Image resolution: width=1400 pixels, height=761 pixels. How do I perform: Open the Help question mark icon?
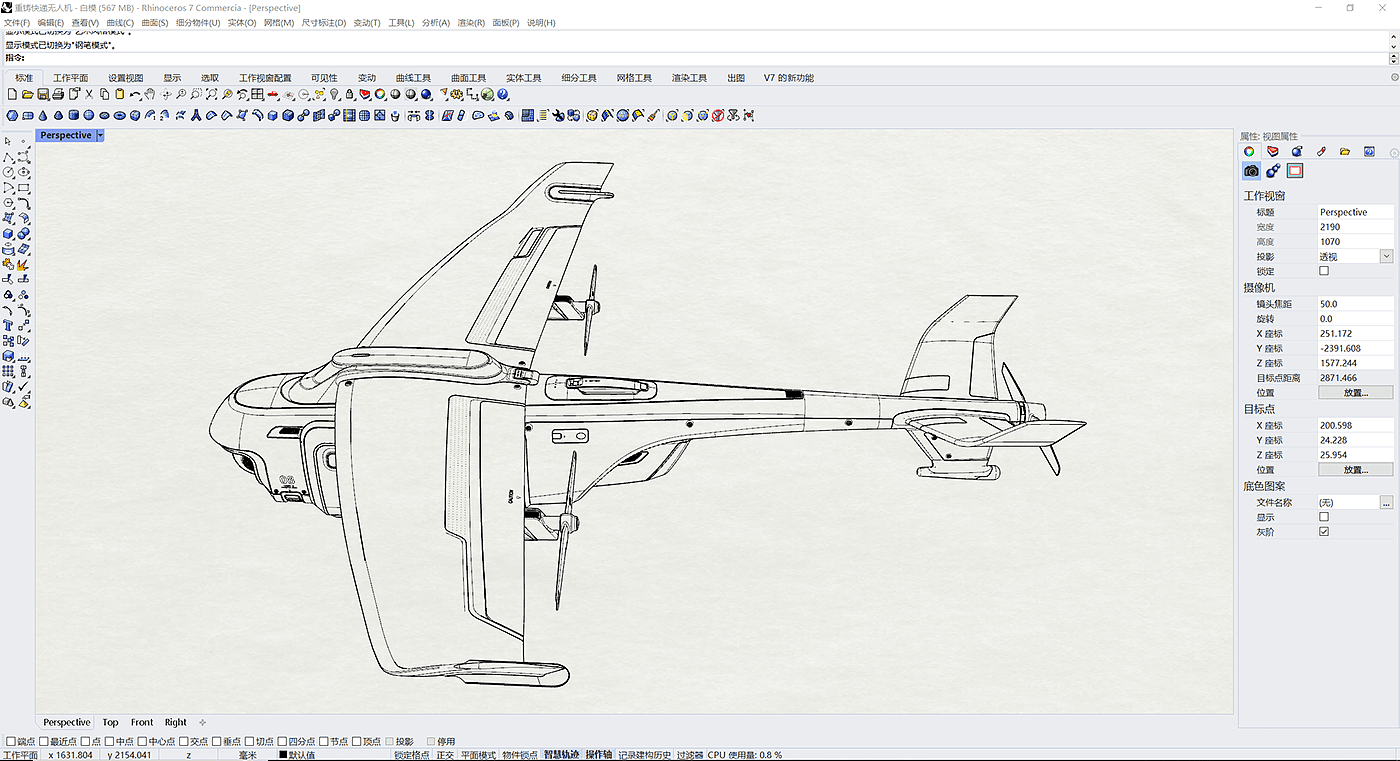coord(503,95)
